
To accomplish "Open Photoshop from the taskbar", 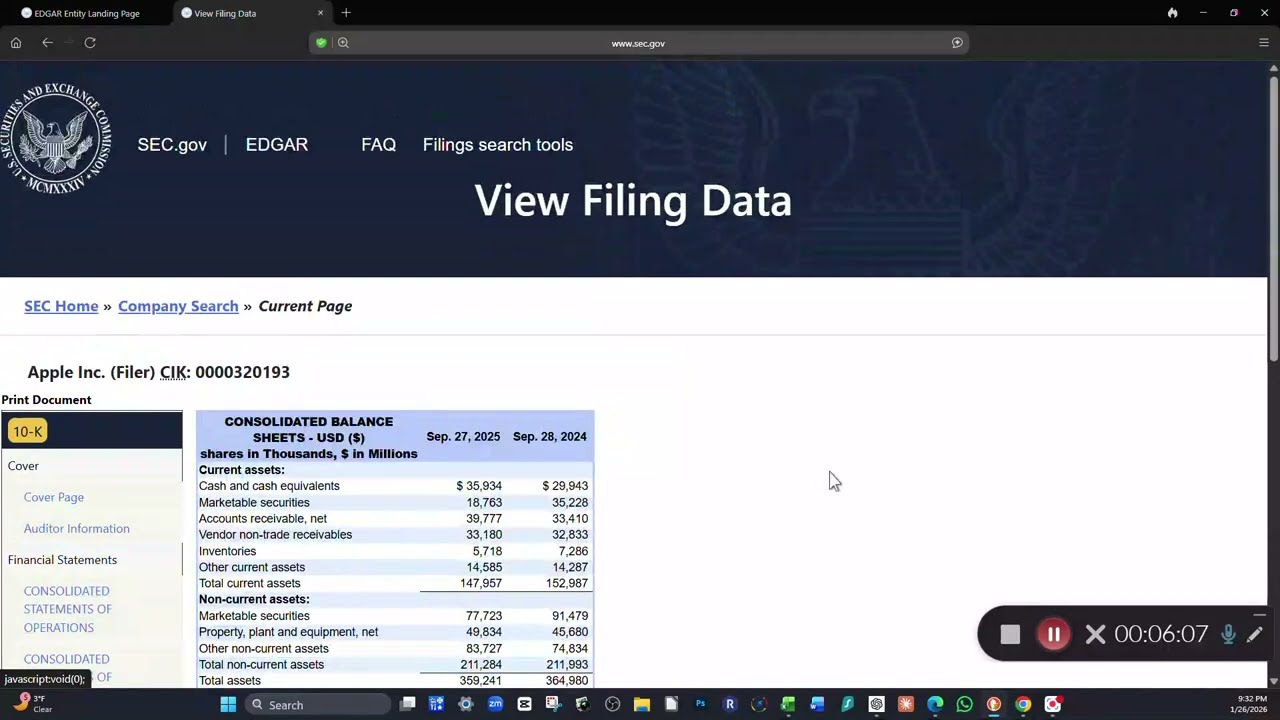I will (700, 705).
